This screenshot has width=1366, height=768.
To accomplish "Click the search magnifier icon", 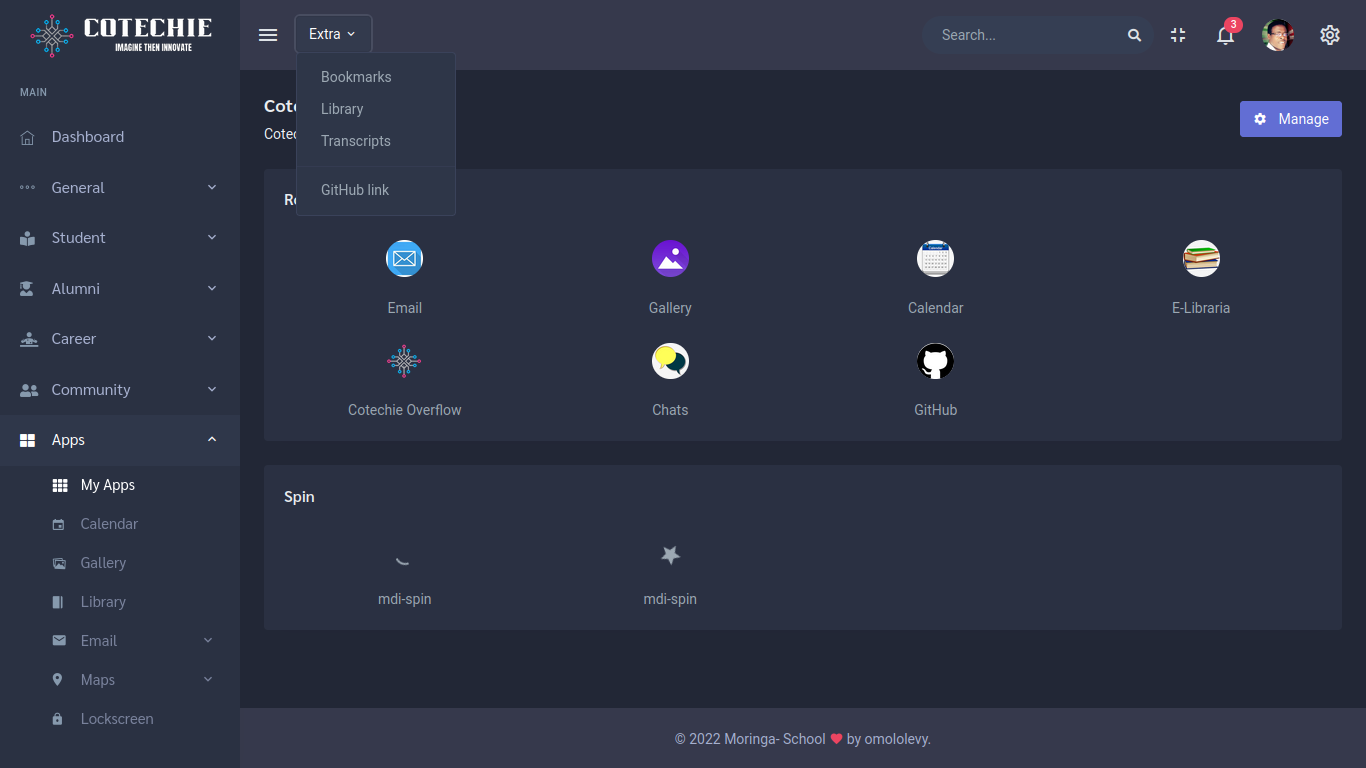I will [x=1134, y=35].
